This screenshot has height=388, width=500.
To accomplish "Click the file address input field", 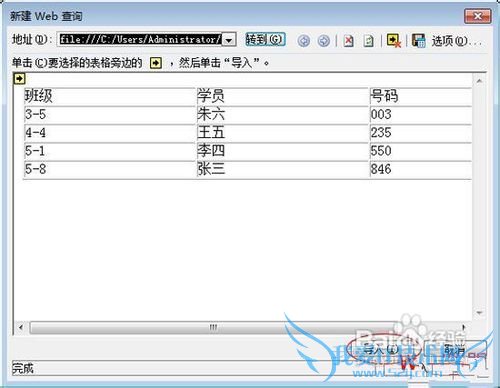I will coord(140,40).
